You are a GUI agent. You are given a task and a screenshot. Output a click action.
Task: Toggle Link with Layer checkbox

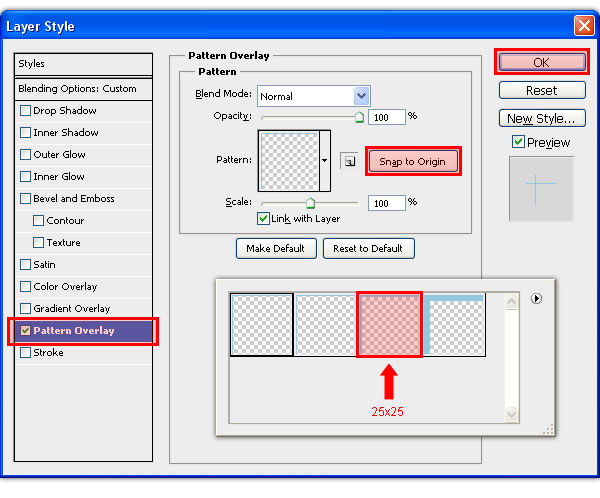(x=263, y=219)
